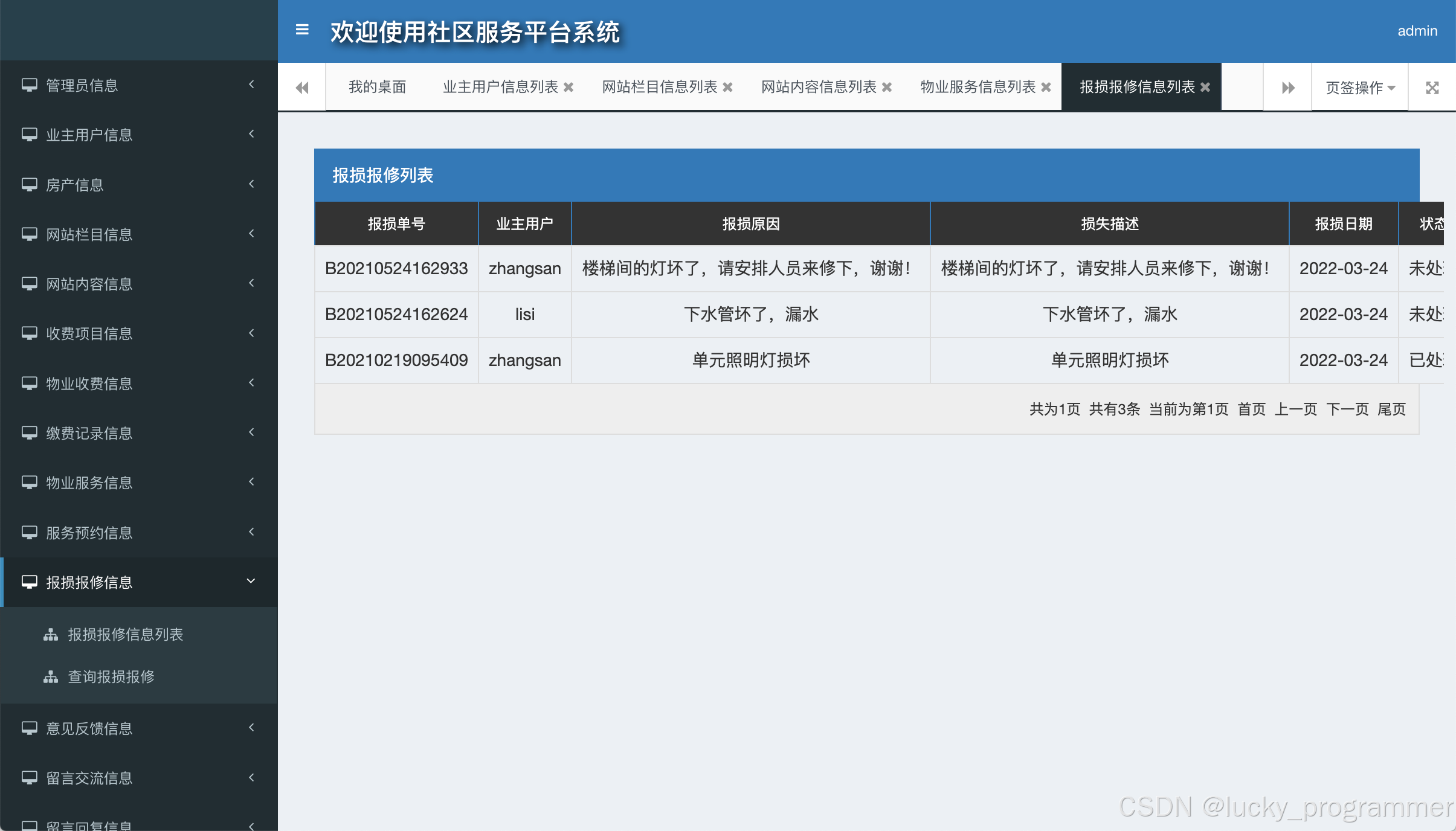Screen dimensions: 1456x831
Task: Toggle fullscreen with the expand icon
Action: [x=1432, y=88]
